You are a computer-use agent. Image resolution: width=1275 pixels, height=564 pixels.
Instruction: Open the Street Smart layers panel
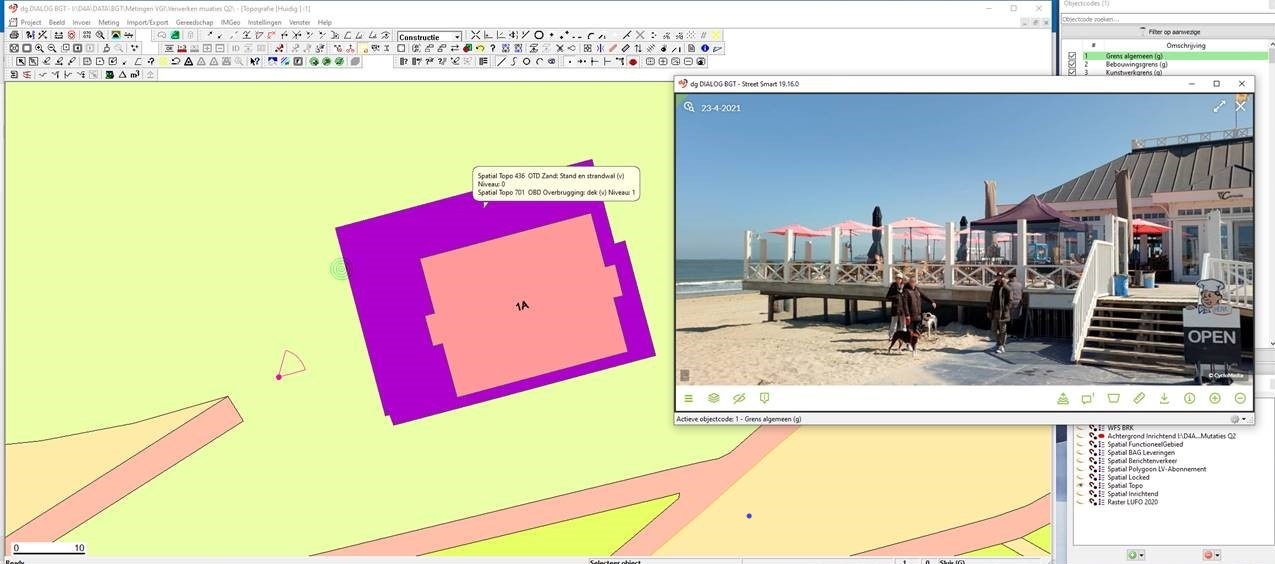(714, 398)
